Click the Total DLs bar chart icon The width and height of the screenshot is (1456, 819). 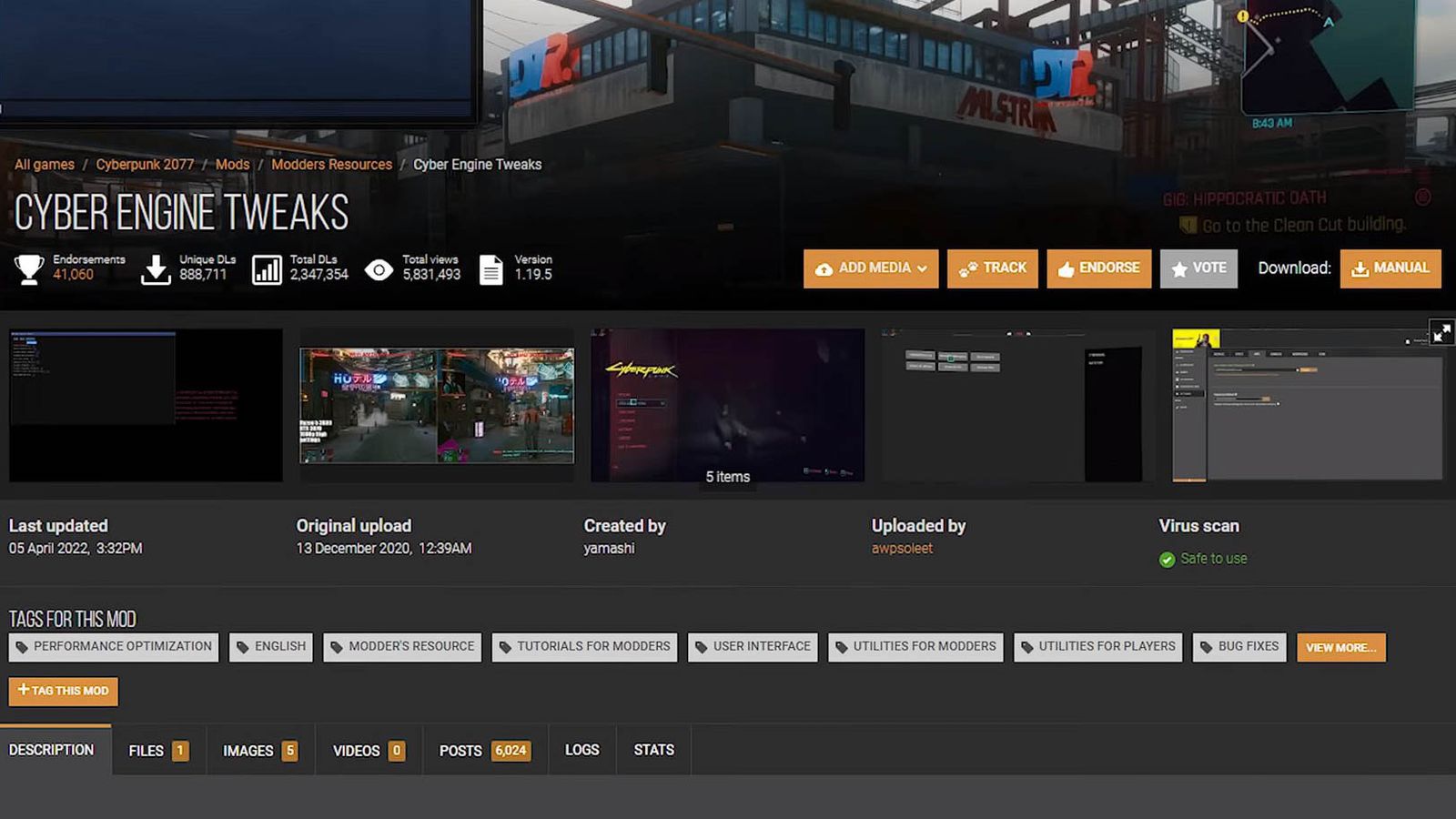(267, 269)
